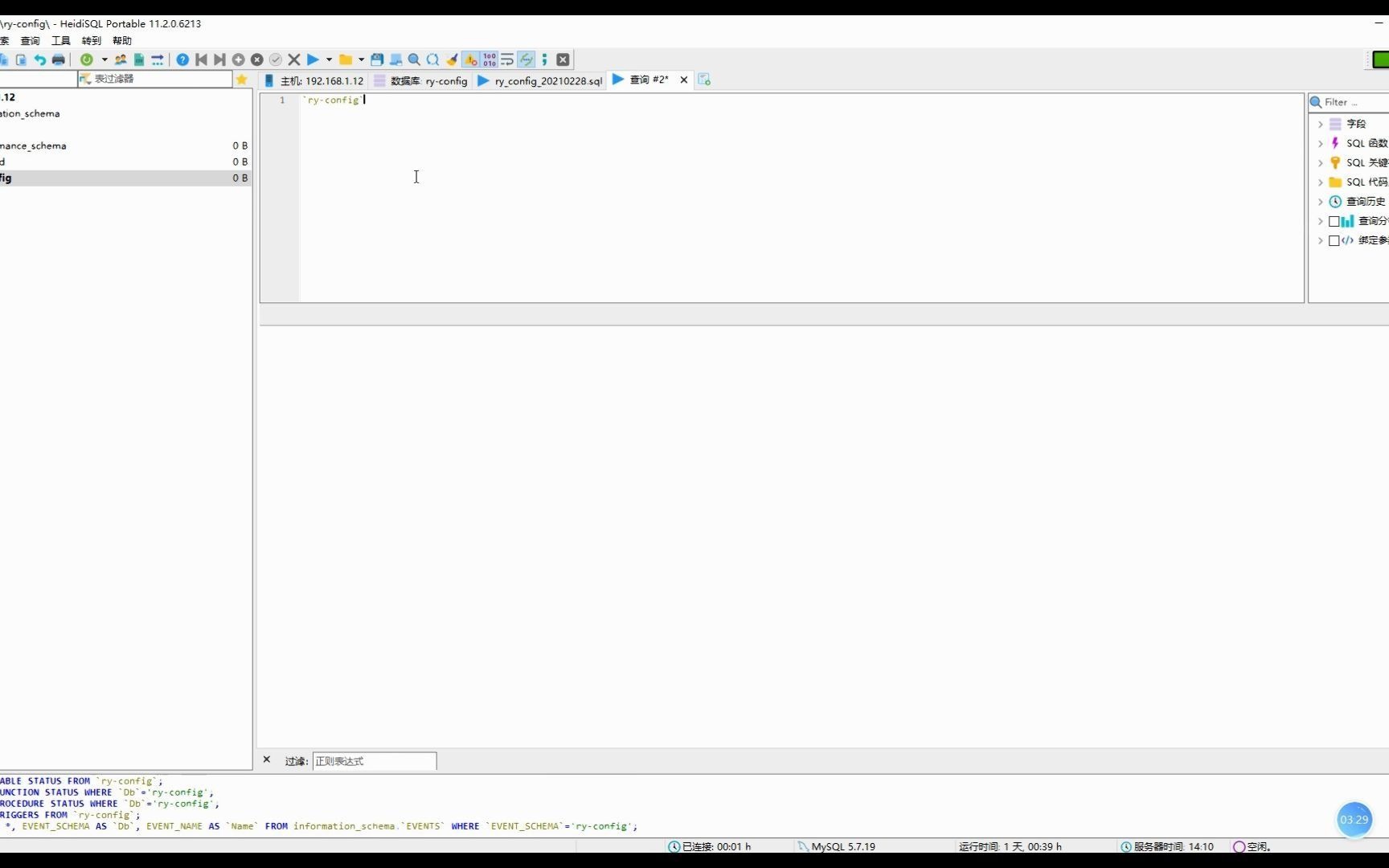Click 已连接 00:01 h status entry

[x=710, y=846]
